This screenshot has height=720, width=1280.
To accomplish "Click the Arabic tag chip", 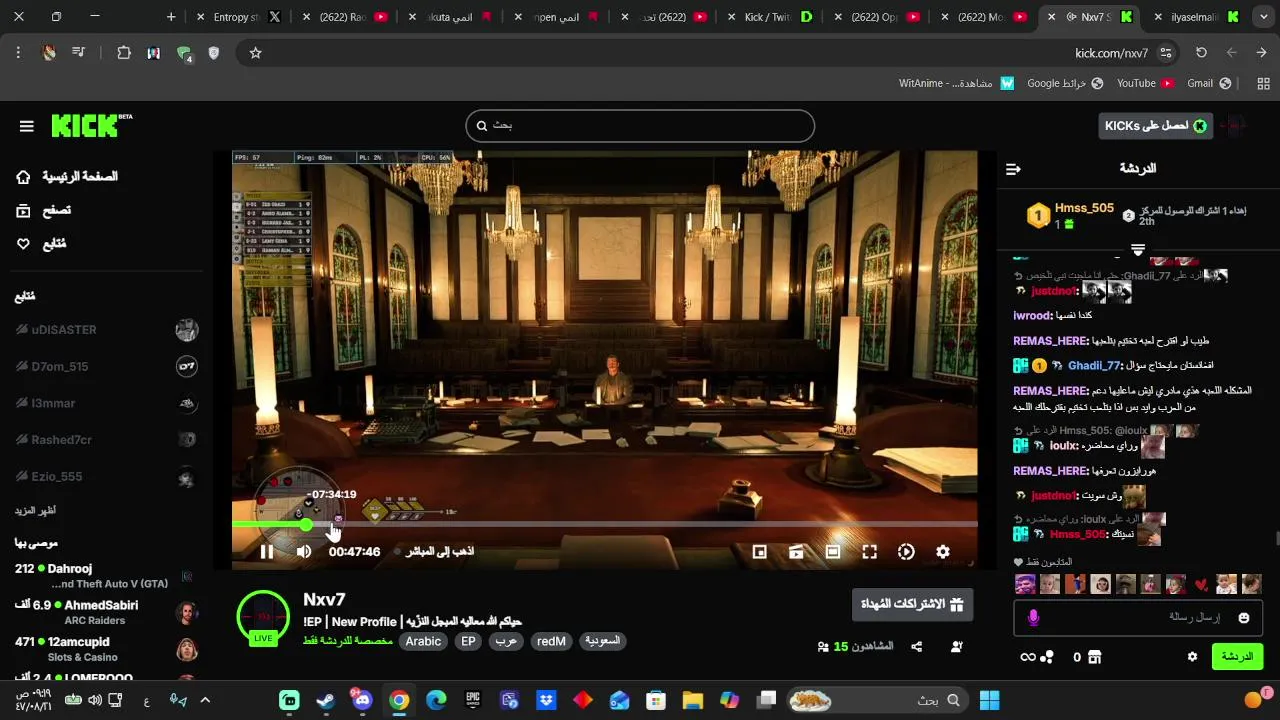I will pyautogui.click(x=423, y=642).
